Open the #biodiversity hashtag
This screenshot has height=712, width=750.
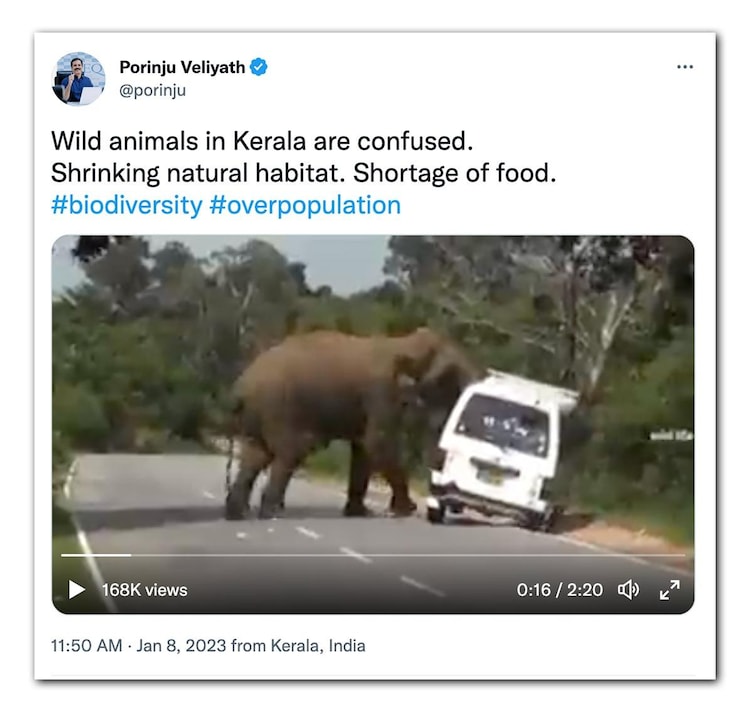(126, 205)
